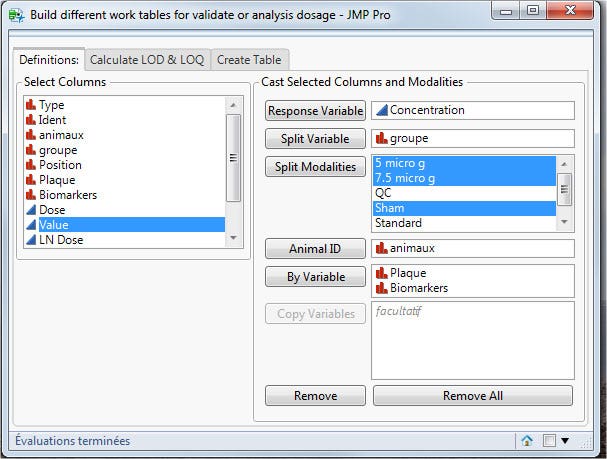Click the Split Modalities button

315,167
